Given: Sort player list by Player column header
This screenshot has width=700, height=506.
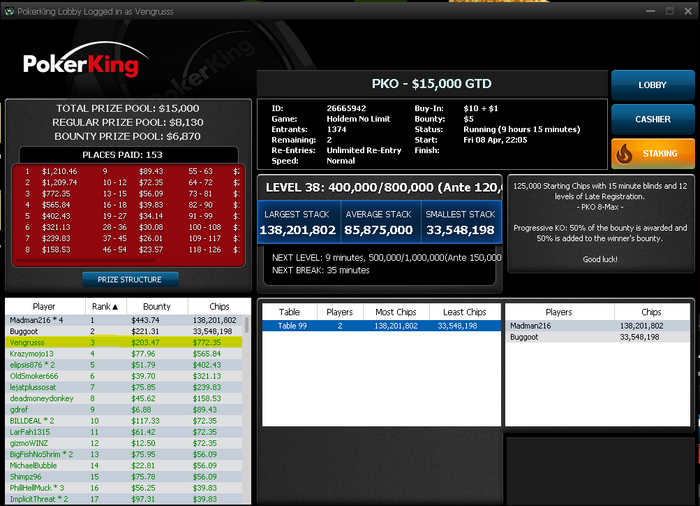Looking at the screenshot, I should pos(45,306).
